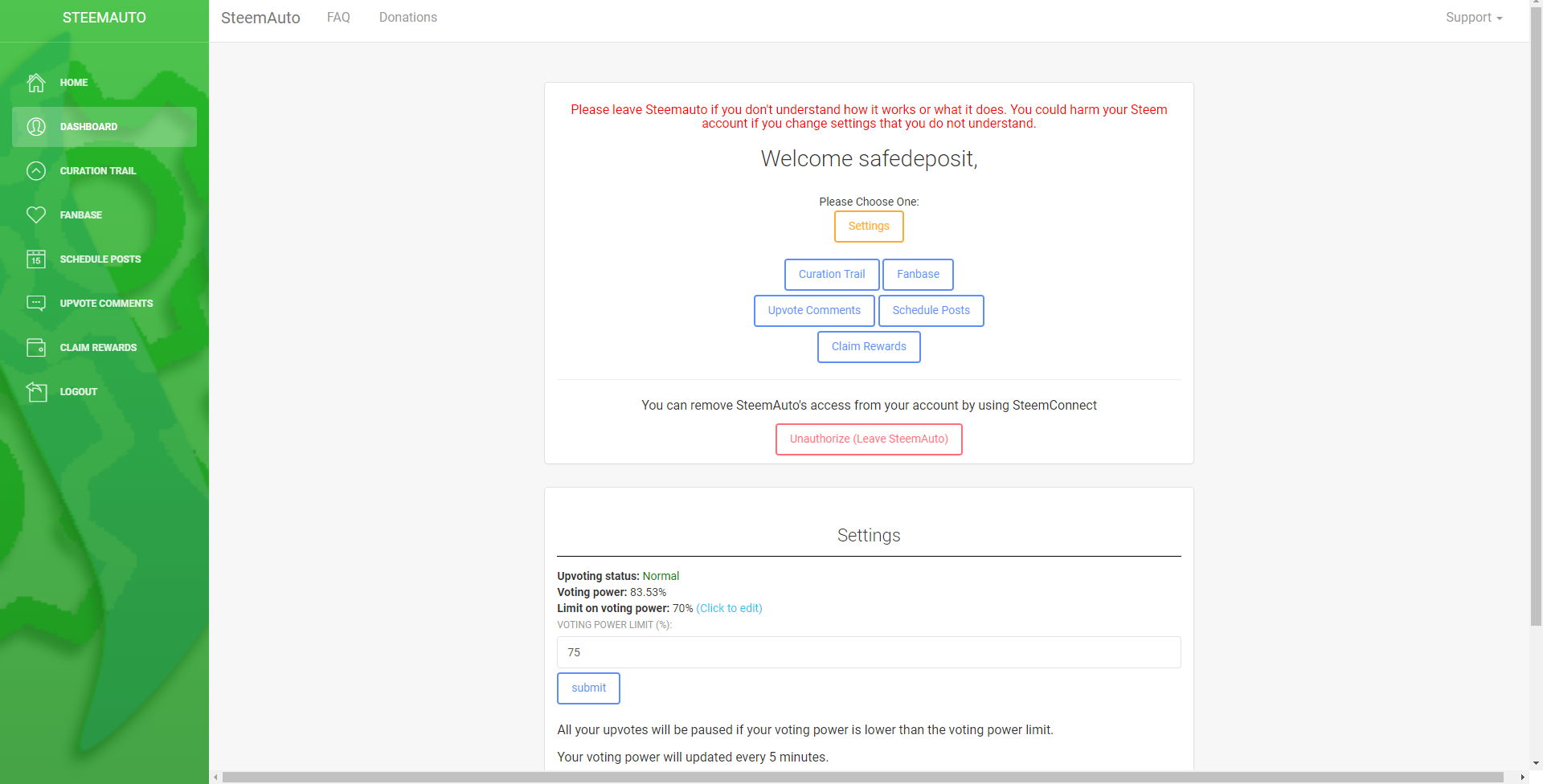Click the Schedule Posts button in welcome card
The height and width of the screenshot is (784, 1543).
[x=931, y=311]
